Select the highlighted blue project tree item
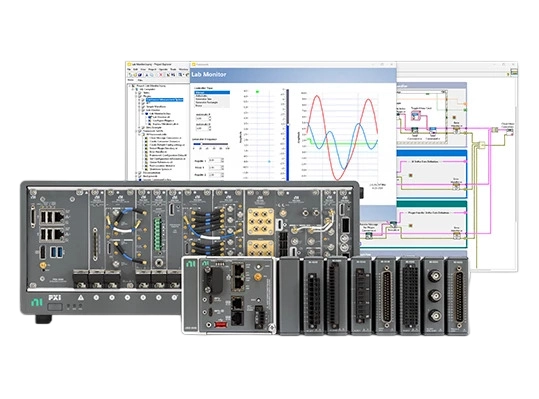Image resolution: width=539 pixels, height=399 pixels. tap(165, 100)
